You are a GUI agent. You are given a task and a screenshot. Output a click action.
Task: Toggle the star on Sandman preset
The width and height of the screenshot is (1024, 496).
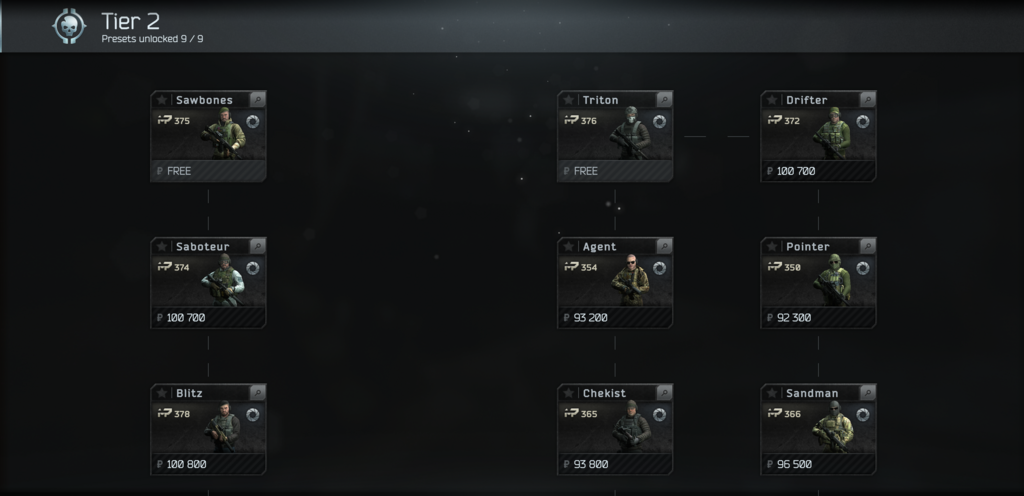click(772, 393)
